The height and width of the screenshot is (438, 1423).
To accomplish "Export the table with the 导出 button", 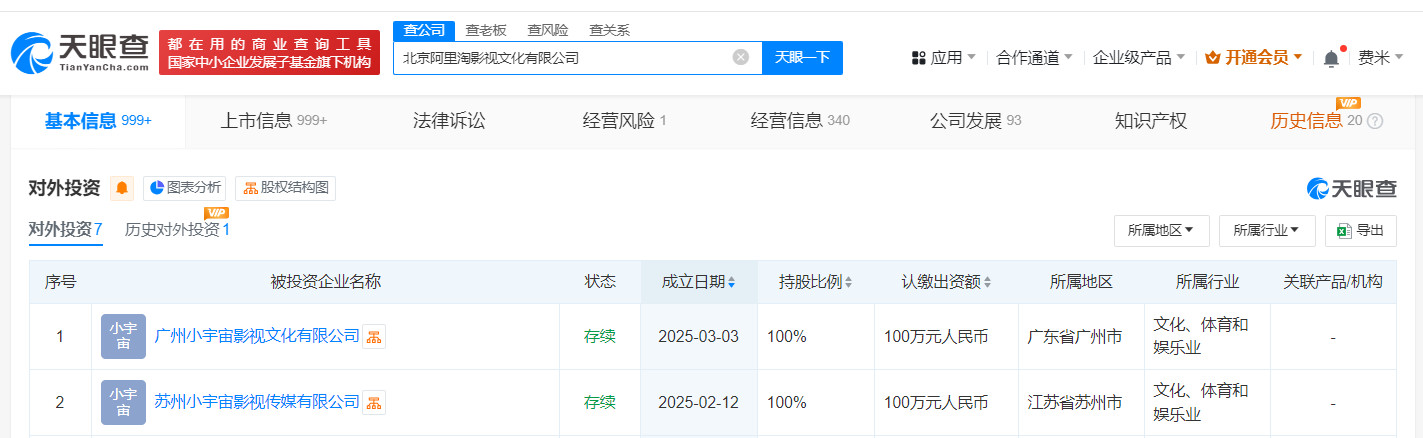I will [1360, 230].
